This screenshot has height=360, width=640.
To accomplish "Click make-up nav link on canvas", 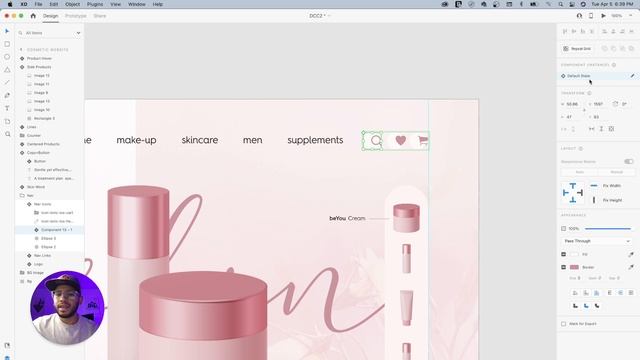I will coord(136,140).
